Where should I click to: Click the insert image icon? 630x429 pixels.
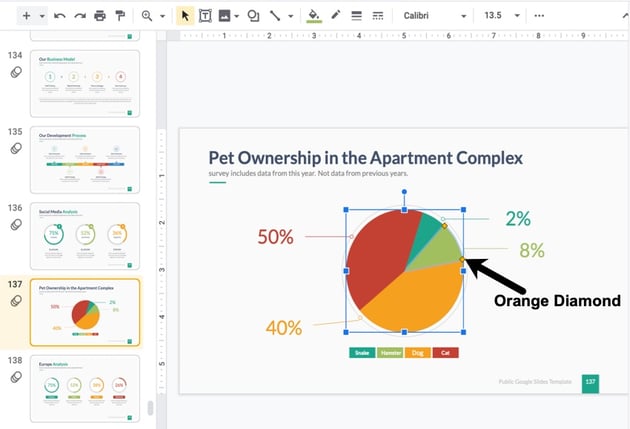(x=224, y=16)
